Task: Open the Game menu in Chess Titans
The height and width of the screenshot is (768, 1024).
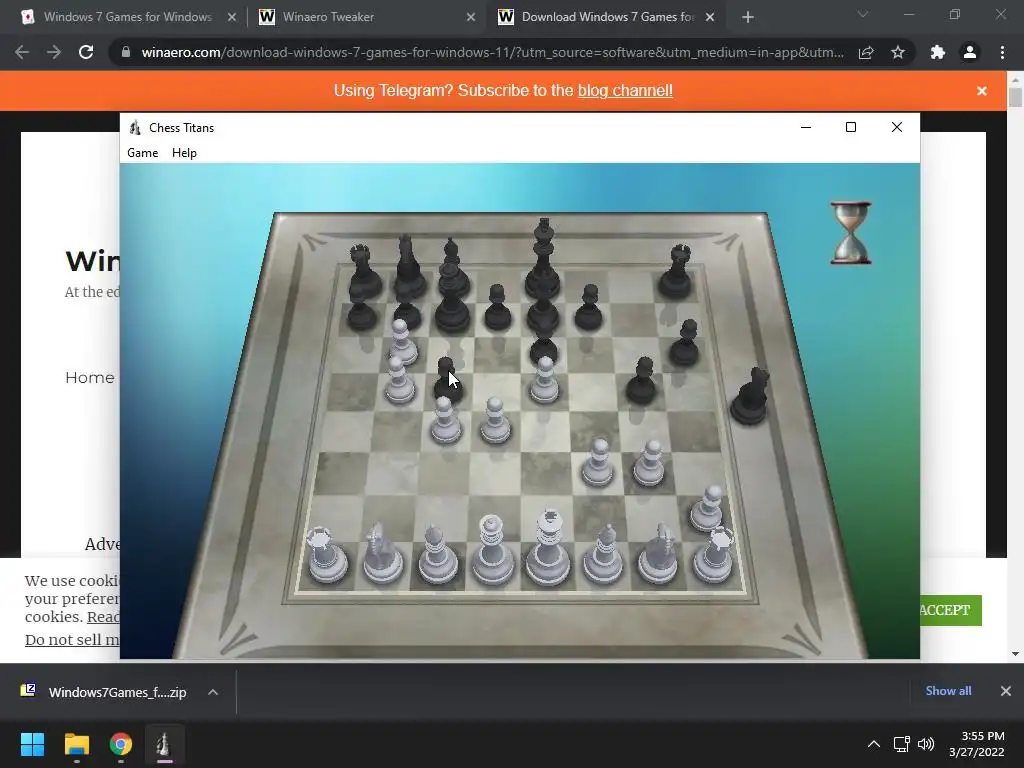Action: pos(142,153)
